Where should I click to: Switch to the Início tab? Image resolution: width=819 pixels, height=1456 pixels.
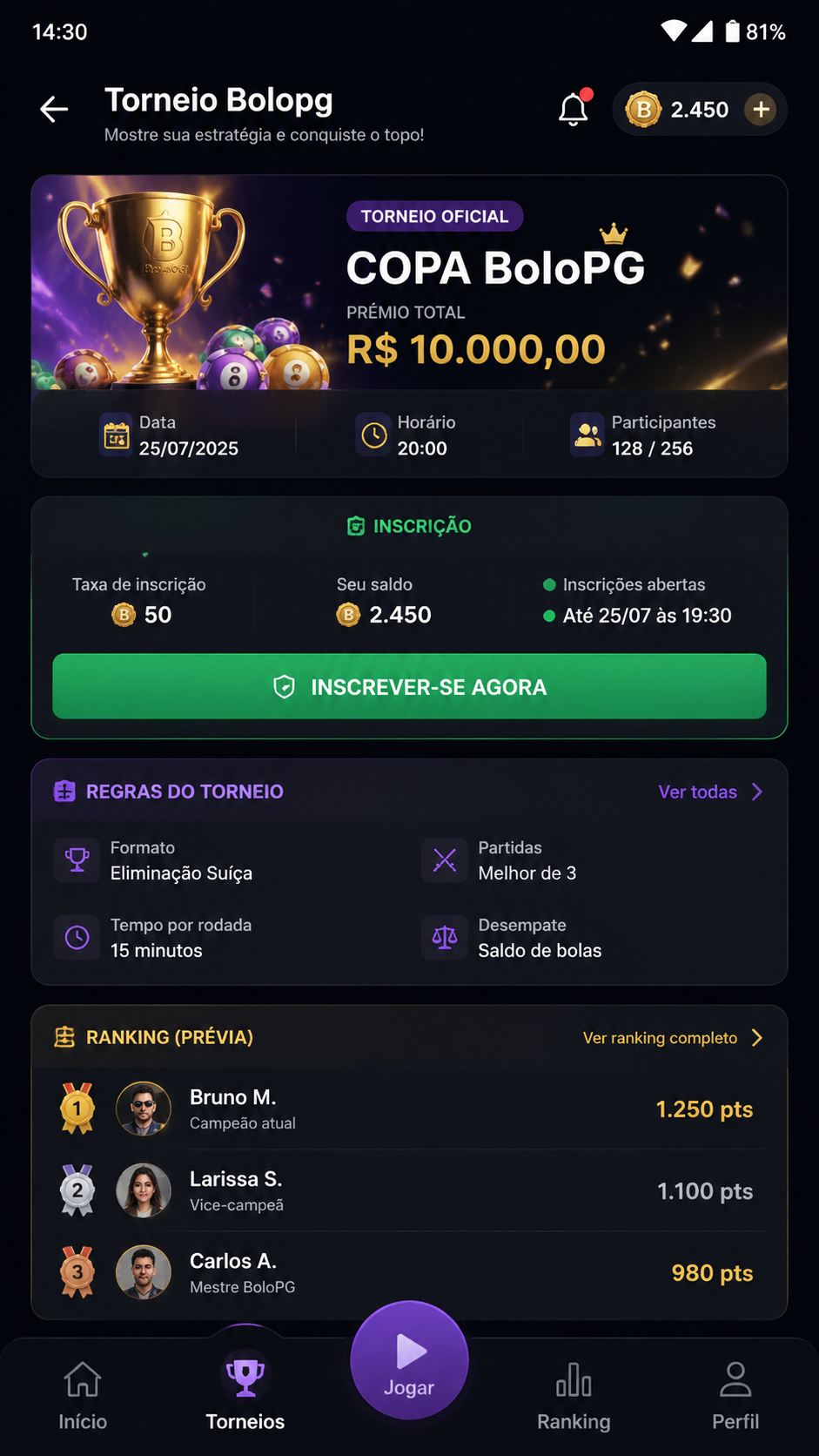83,1393
